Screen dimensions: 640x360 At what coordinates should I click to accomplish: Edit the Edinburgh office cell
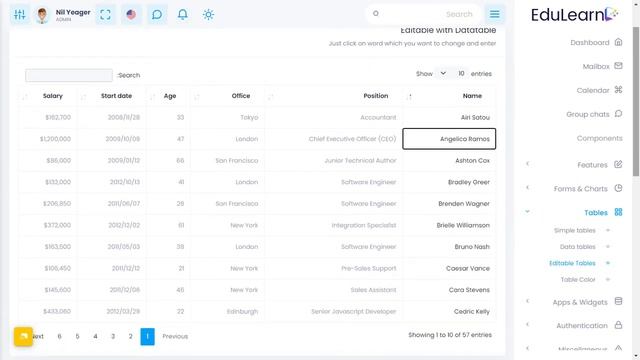[x=227, y=311]
